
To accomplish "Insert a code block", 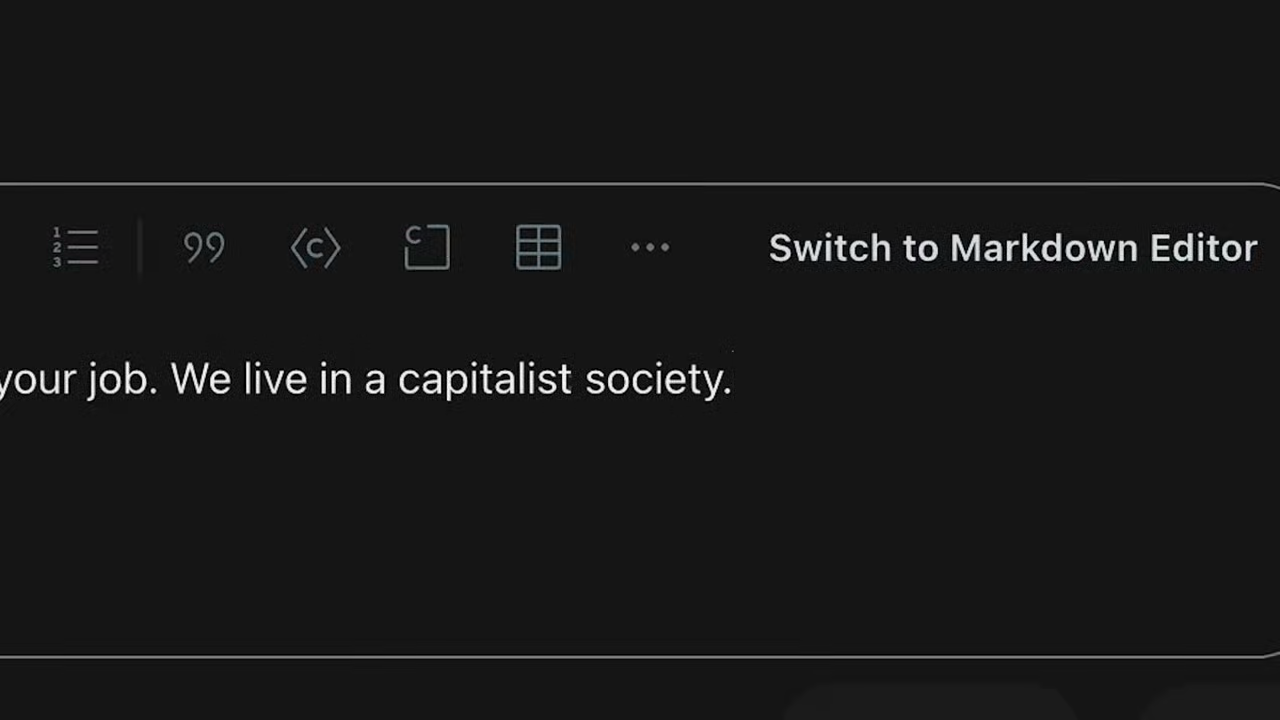I will click(x=427, y=248).
